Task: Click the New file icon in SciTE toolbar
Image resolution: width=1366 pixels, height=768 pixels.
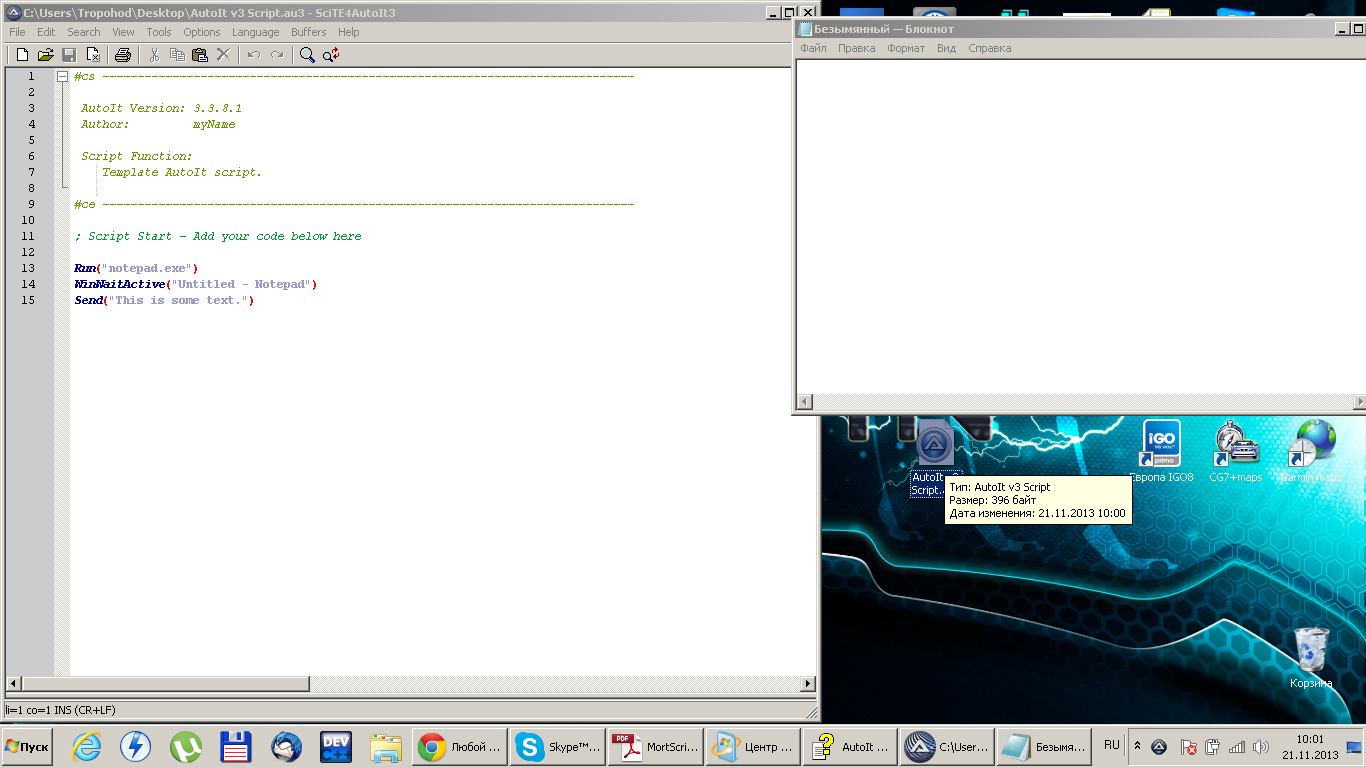Action: (x=22, y=55)
